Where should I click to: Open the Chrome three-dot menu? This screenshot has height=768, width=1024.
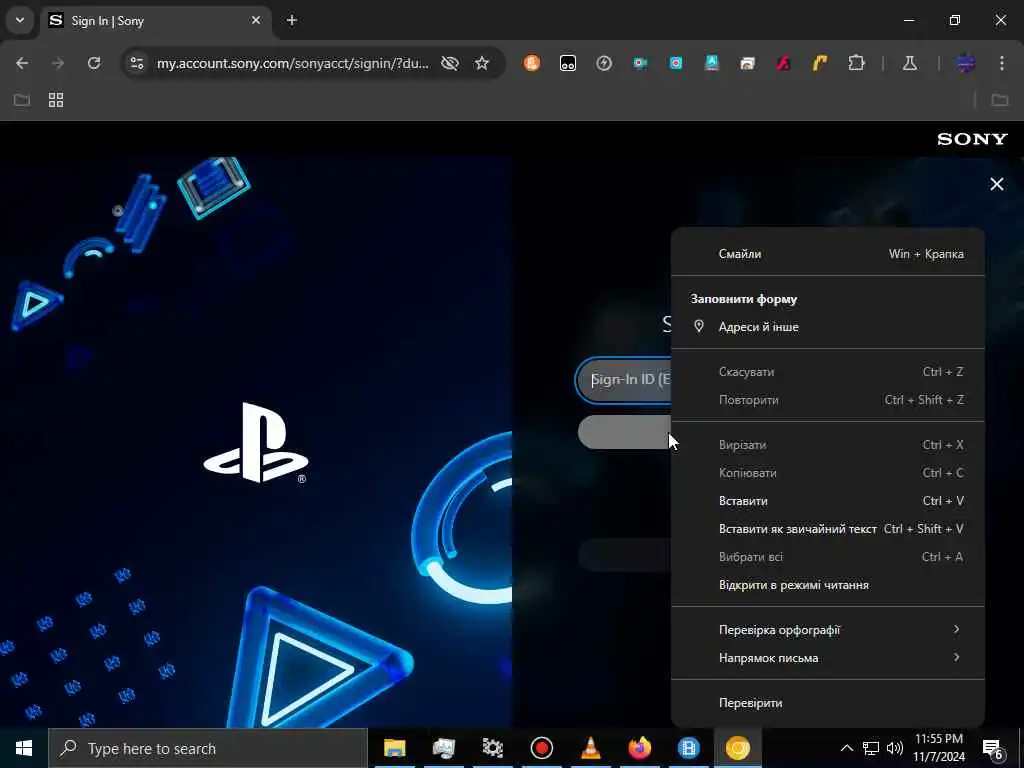tap(1002, 63)
